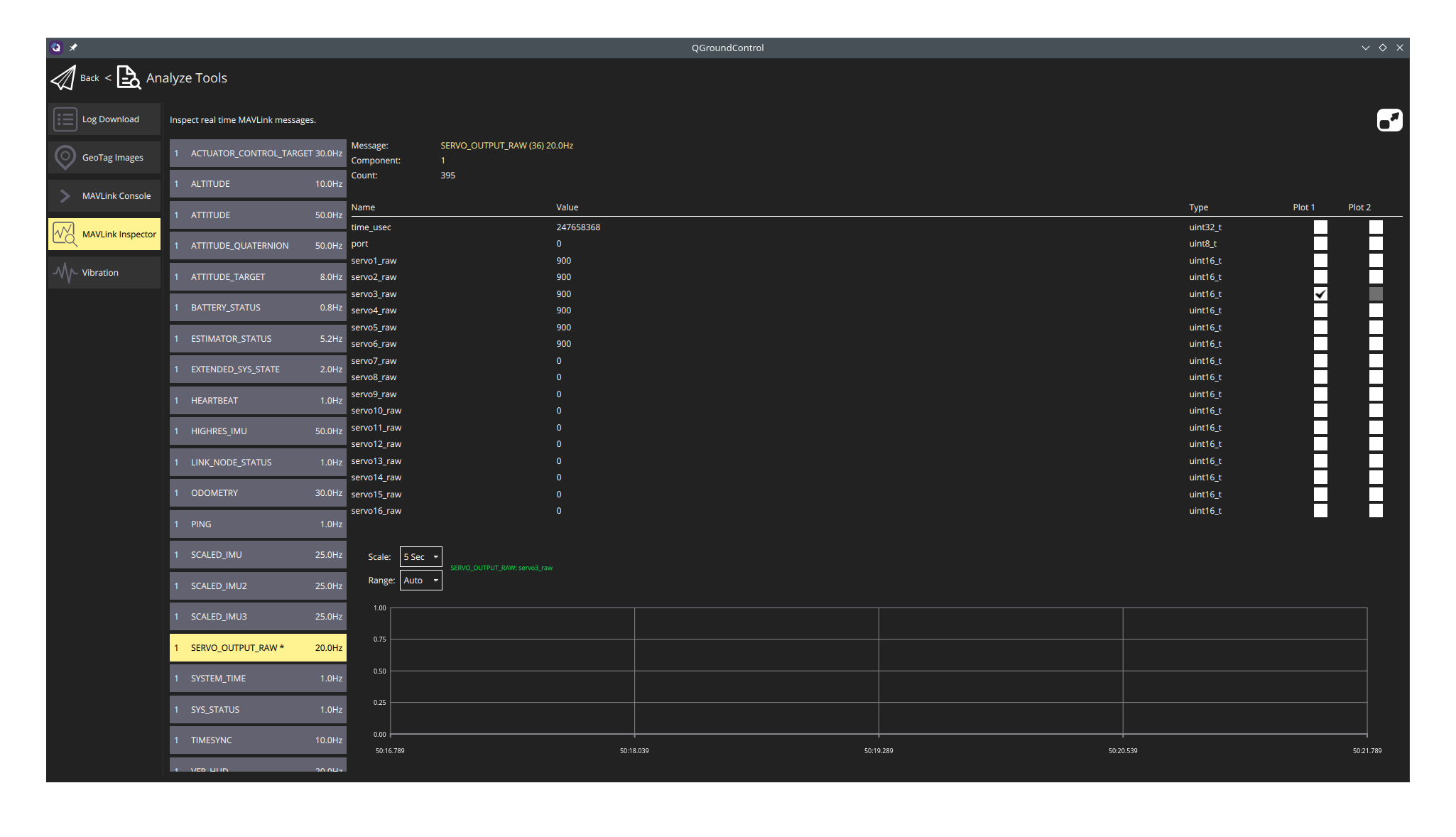Click the green servo3_raw chart legend label

501,568
